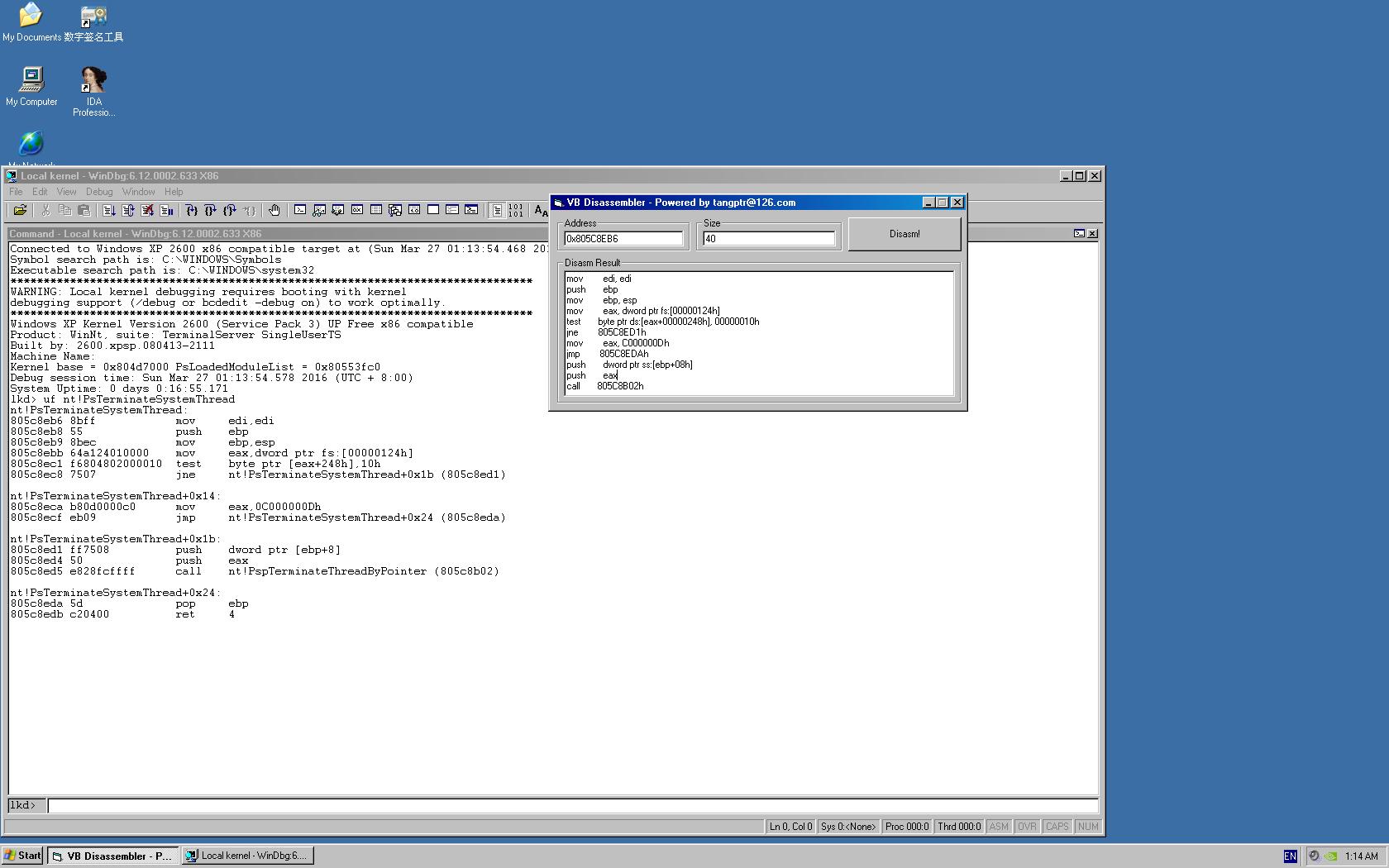The height and width of the screenshot is (868, 1389).
Task: Open the Disassembly window toolbar icon
Action: [414, 210]
